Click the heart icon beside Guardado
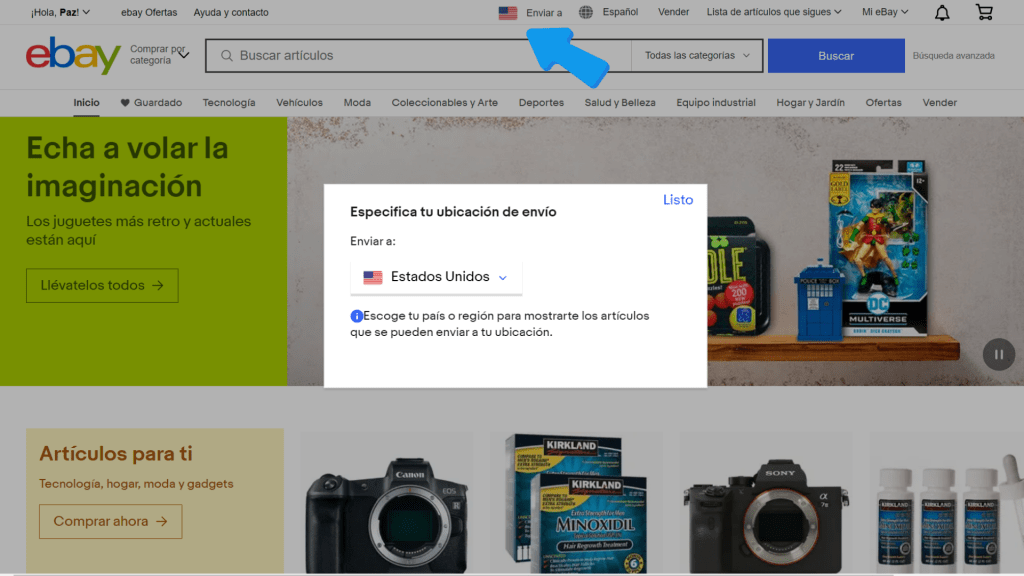 pyautogui.click(x=125, y=103)
